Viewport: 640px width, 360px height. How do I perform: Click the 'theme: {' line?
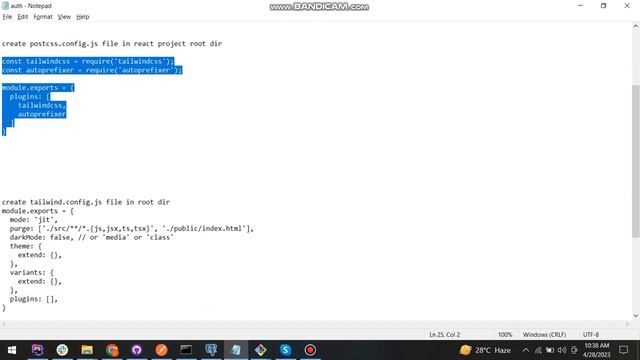(25, 246)
